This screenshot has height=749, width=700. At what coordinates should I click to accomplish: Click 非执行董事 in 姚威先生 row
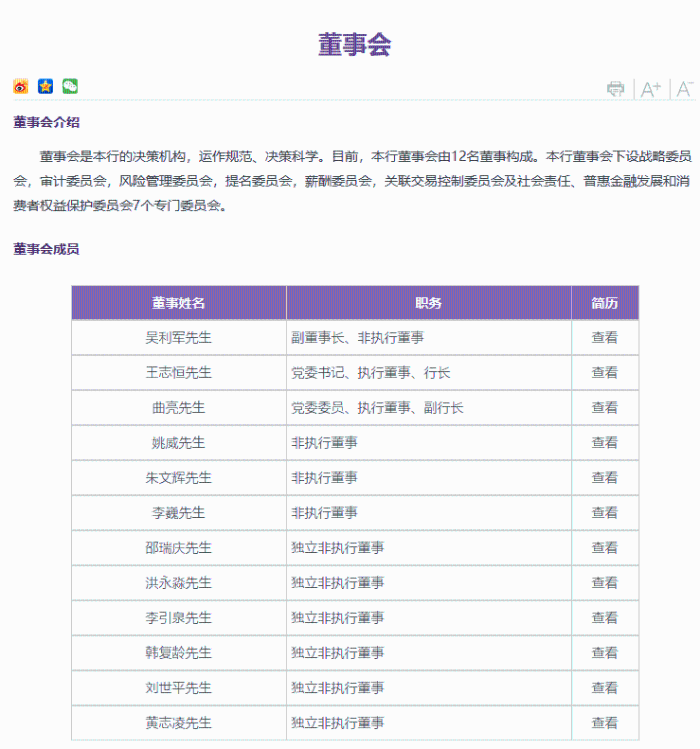pyautogui.click(x=324, y=443)
